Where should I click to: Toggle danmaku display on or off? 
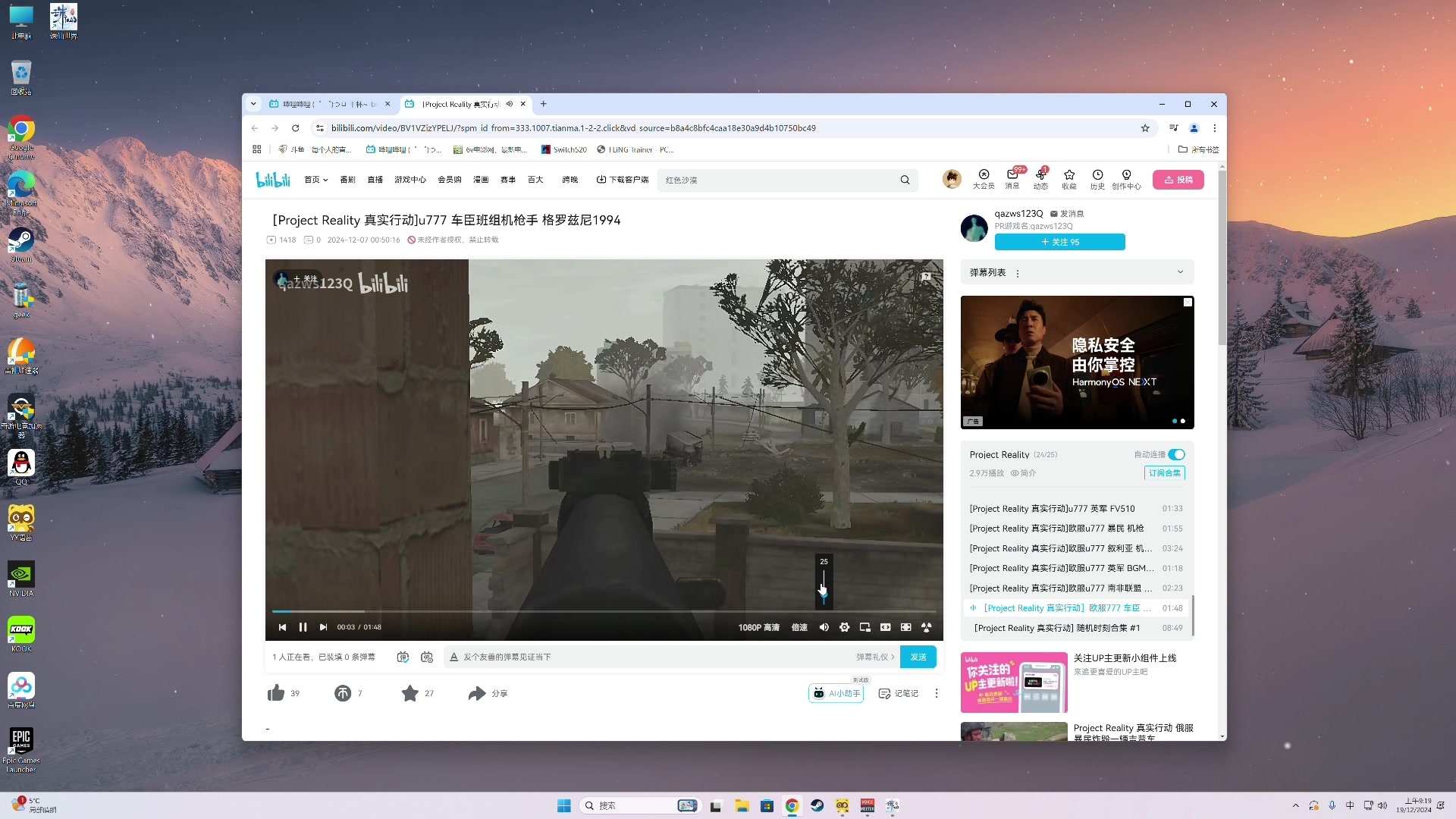pos(403,657)
